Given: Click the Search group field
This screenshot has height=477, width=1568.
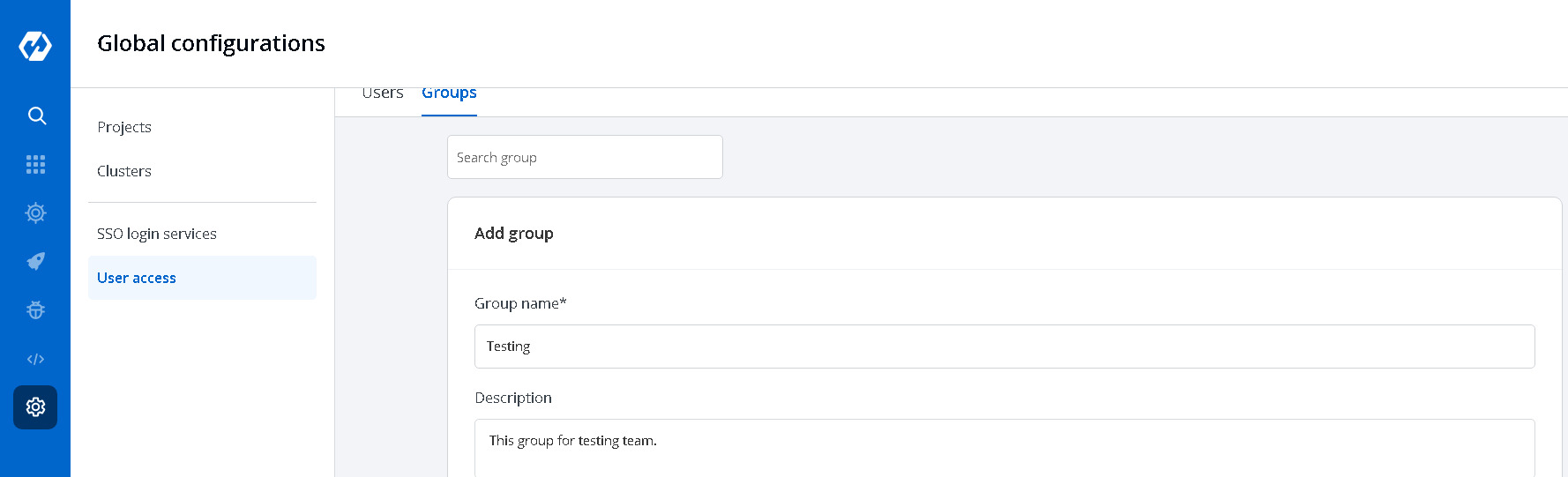Looking at the screenshot, I should 585,157.
